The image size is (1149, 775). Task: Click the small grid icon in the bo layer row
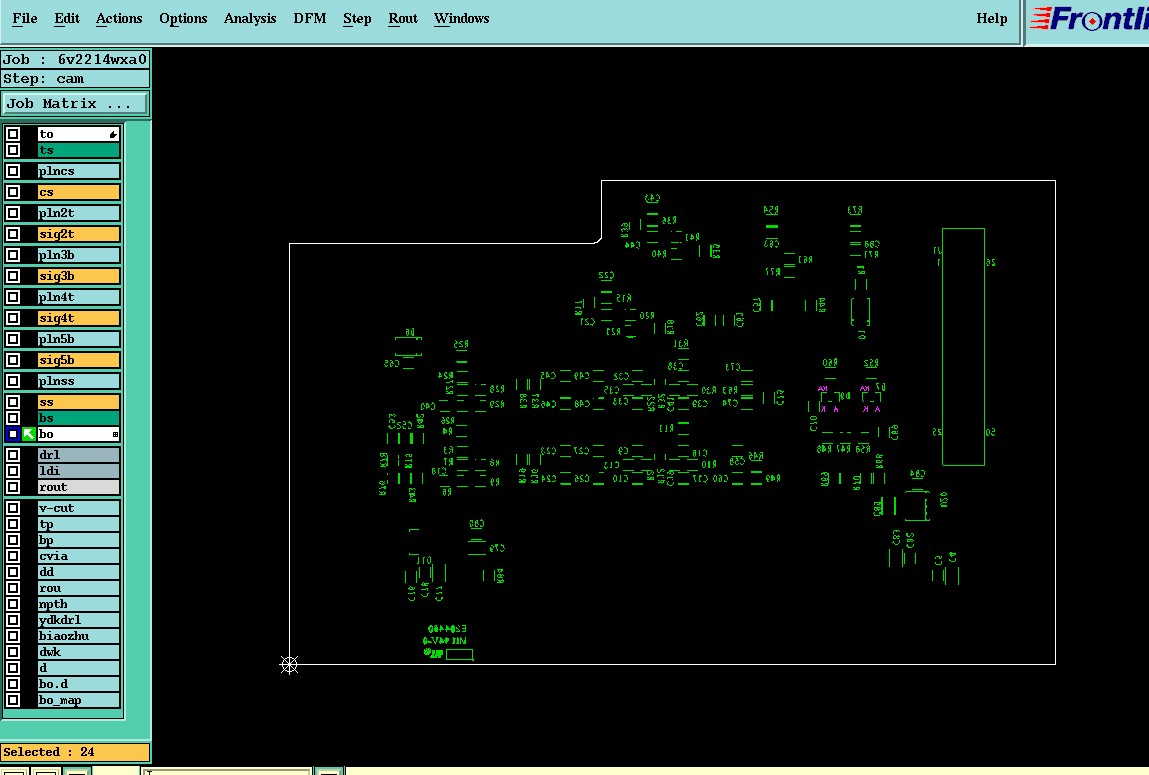(x=115, y=434)
